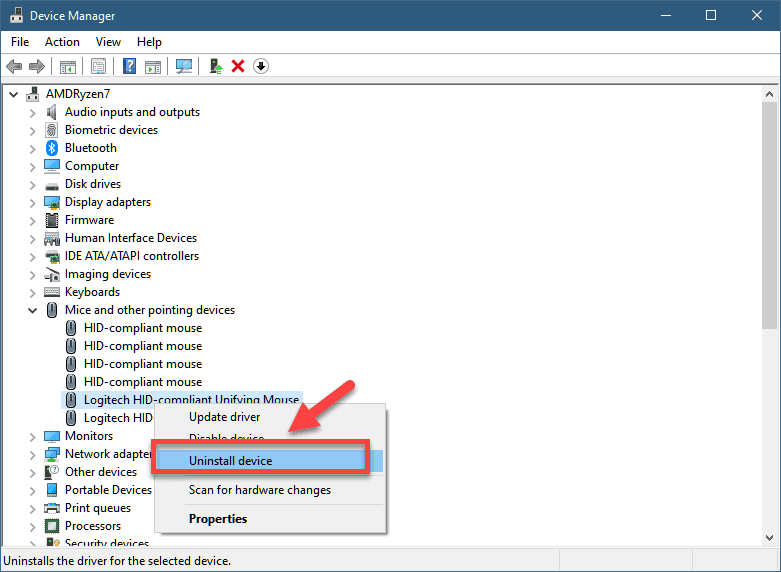This screenshot has height=572, width=781.
Task: Click the scrollbar up arrow
Action: click(x=769, y=94)
